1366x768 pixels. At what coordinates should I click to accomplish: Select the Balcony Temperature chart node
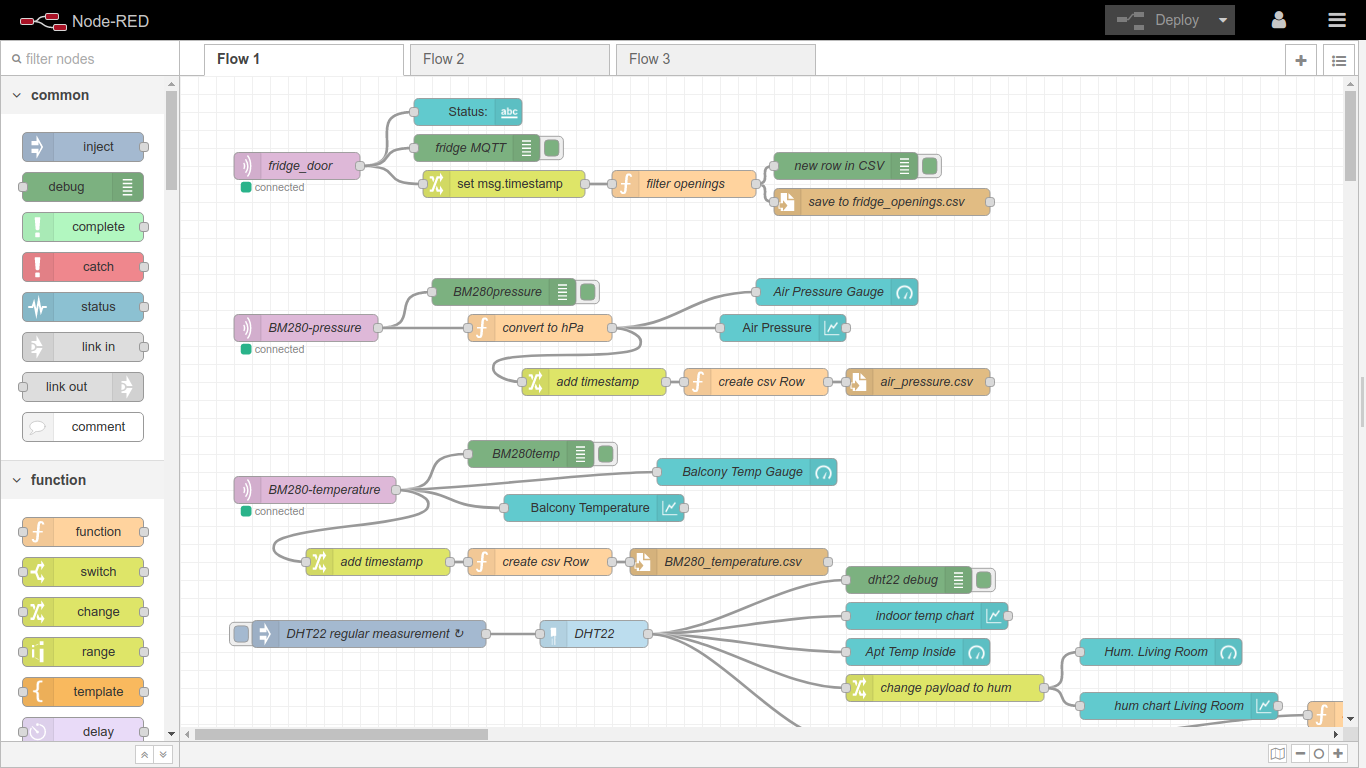tap(594, 508)
